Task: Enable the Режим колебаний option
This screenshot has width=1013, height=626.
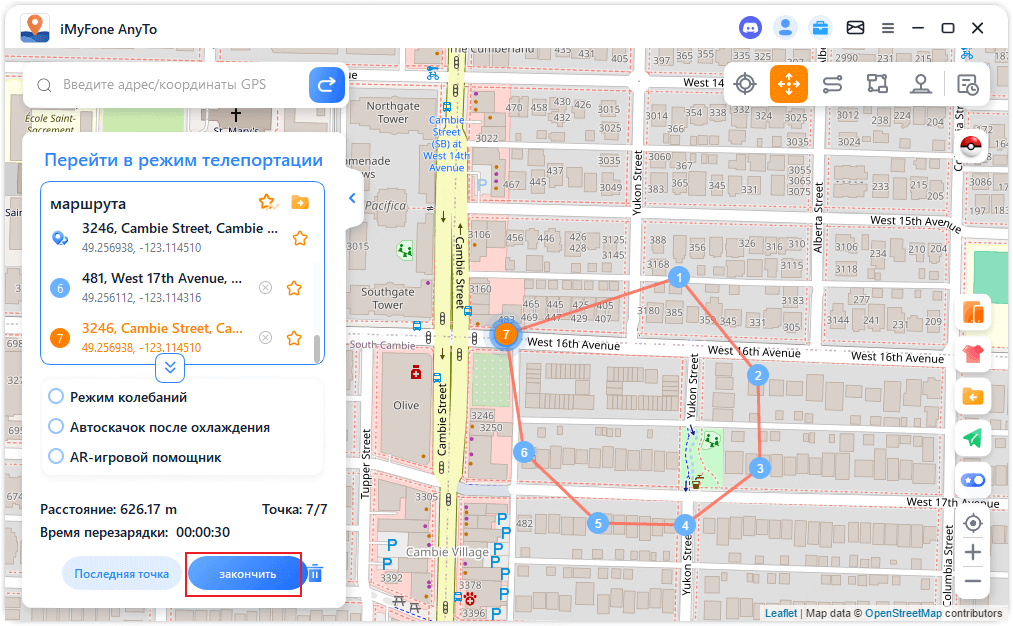Action: (56, 397)
